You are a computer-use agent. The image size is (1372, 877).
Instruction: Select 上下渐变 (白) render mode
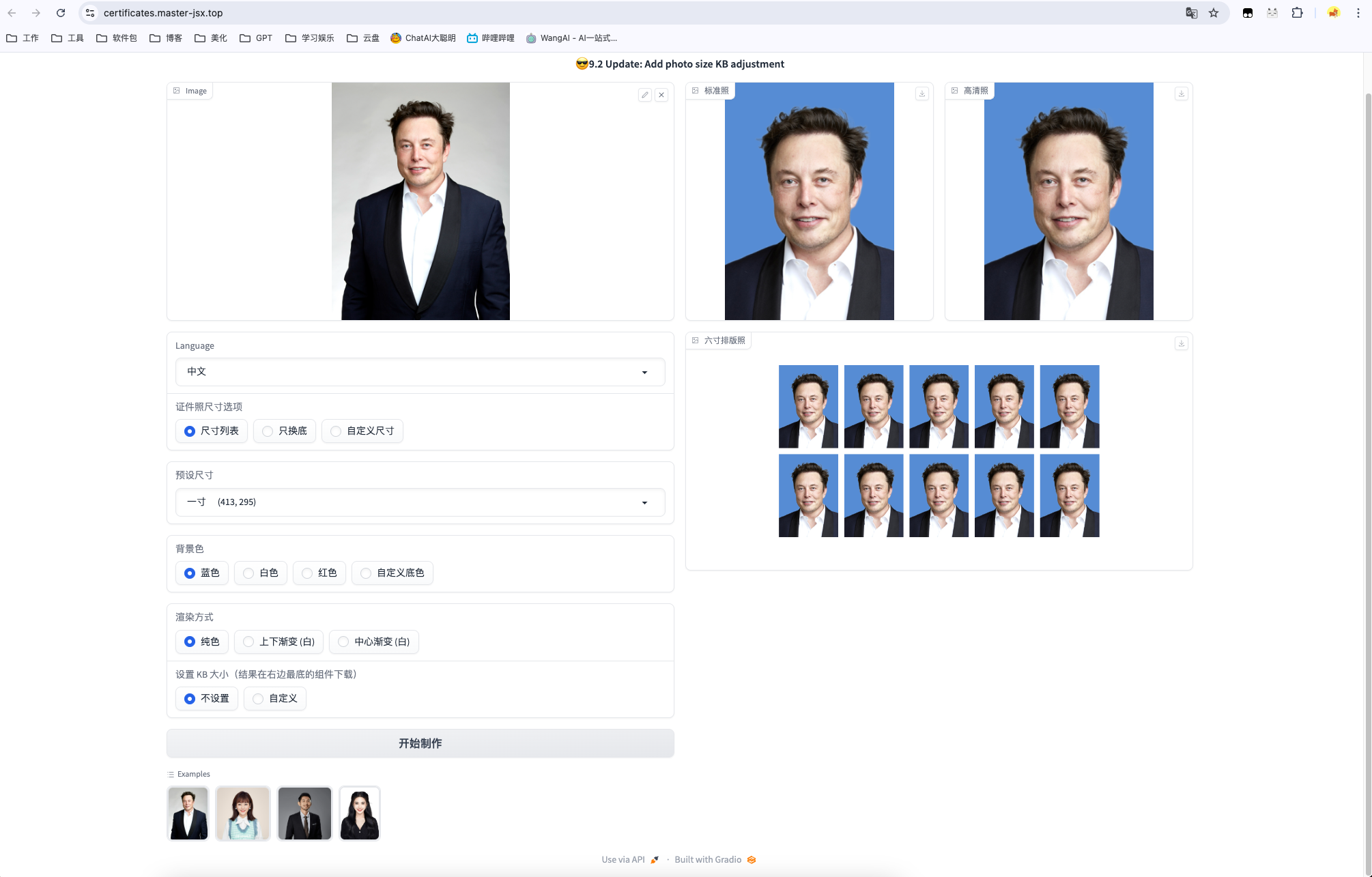tap(278, 642)
